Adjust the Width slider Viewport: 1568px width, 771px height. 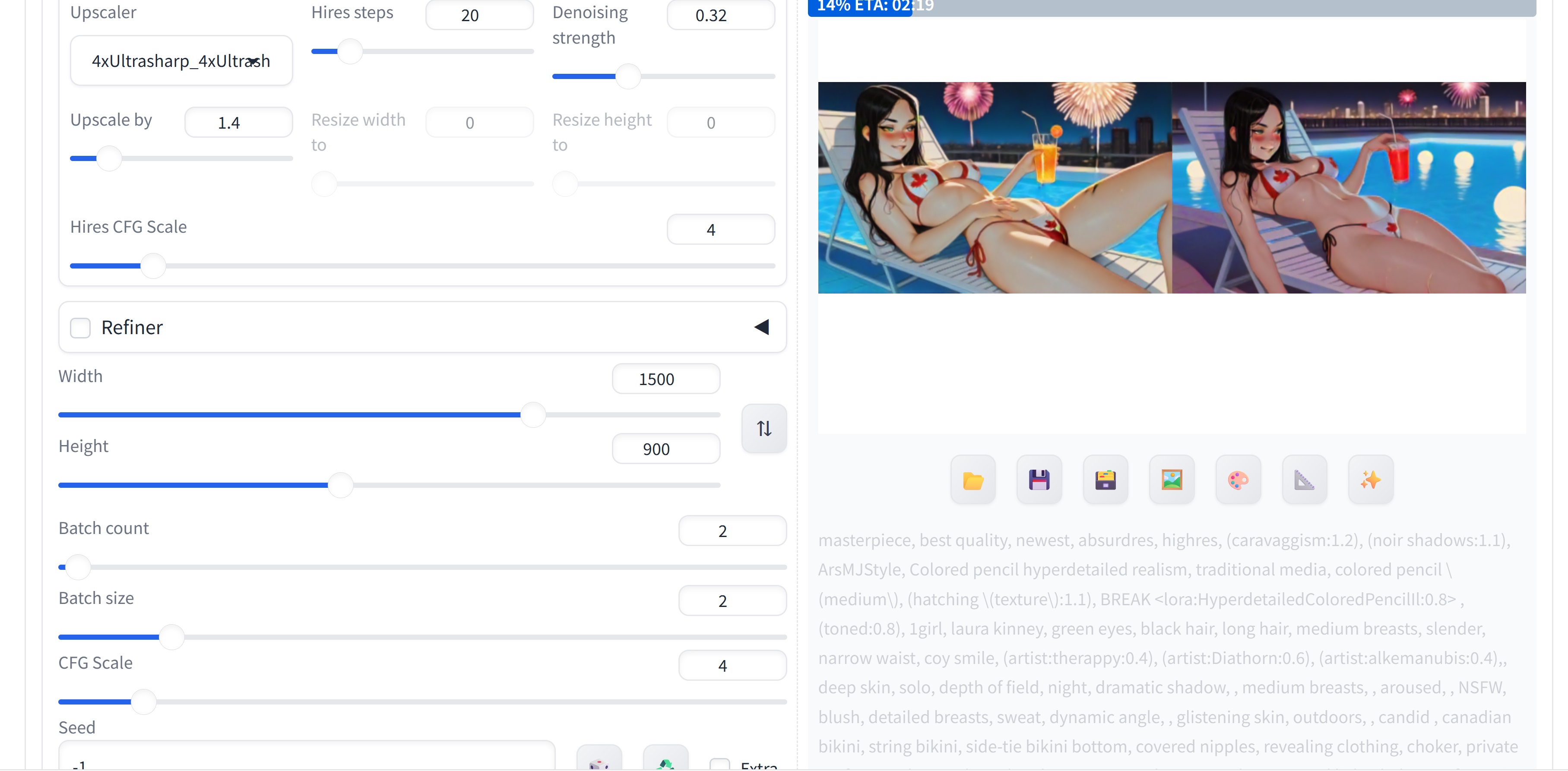390,414
